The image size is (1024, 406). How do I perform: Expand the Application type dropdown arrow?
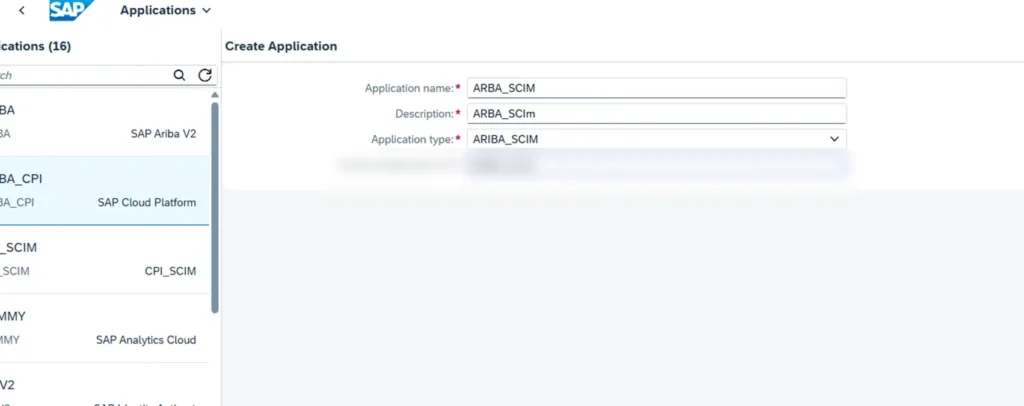pyautogui.click(x=835, y=140)
